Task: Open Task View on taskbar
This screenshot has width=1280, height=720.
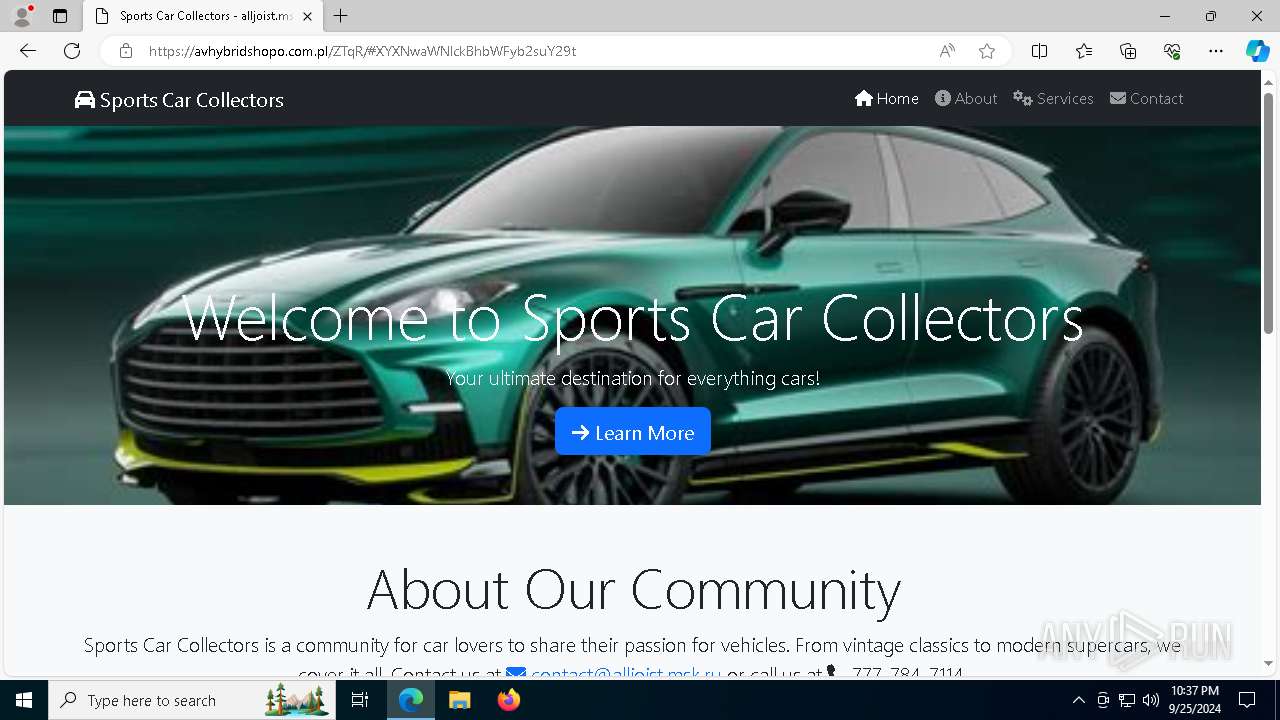Action: [x=360, y=700]
